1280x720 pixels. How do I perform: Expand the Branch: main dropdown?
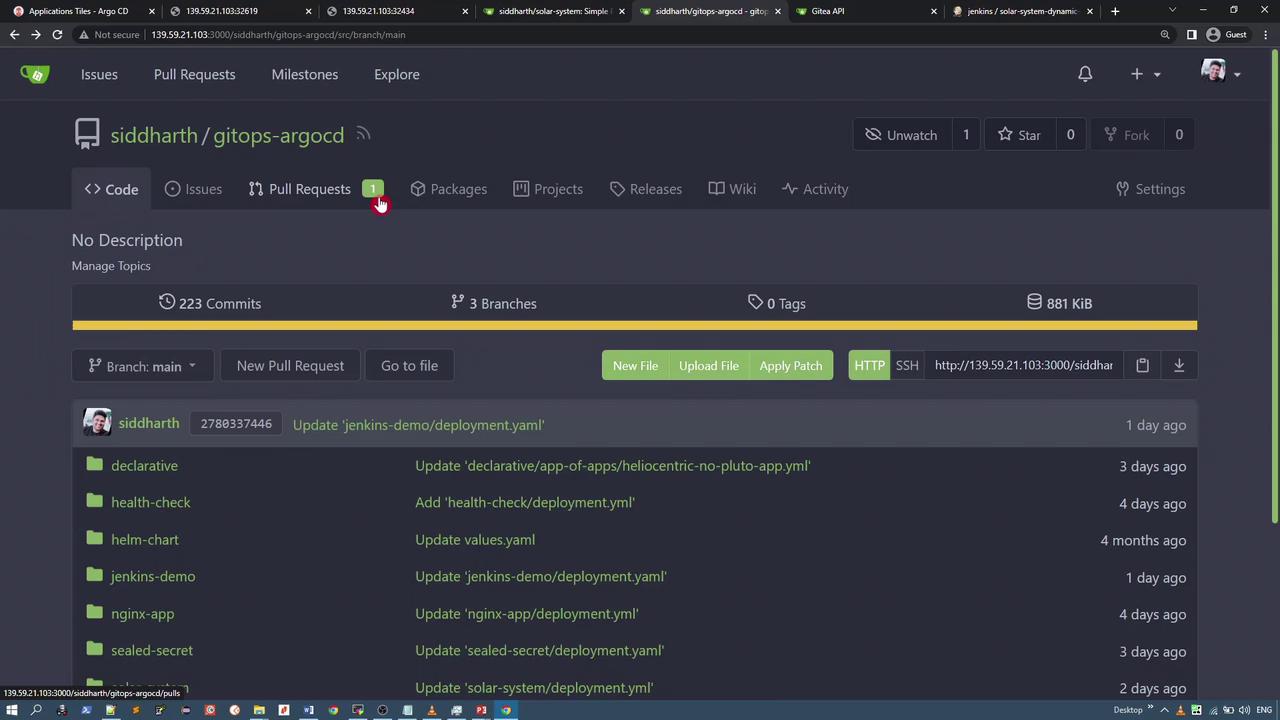(x=143, y=366)
